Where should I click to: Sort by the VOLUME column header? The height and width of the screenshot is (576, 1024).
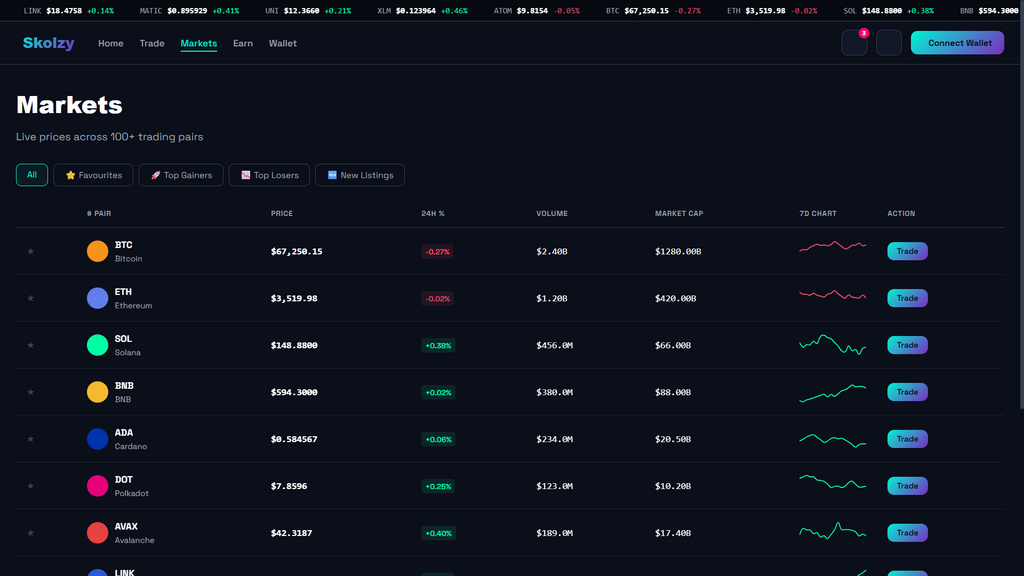[552, 214]
